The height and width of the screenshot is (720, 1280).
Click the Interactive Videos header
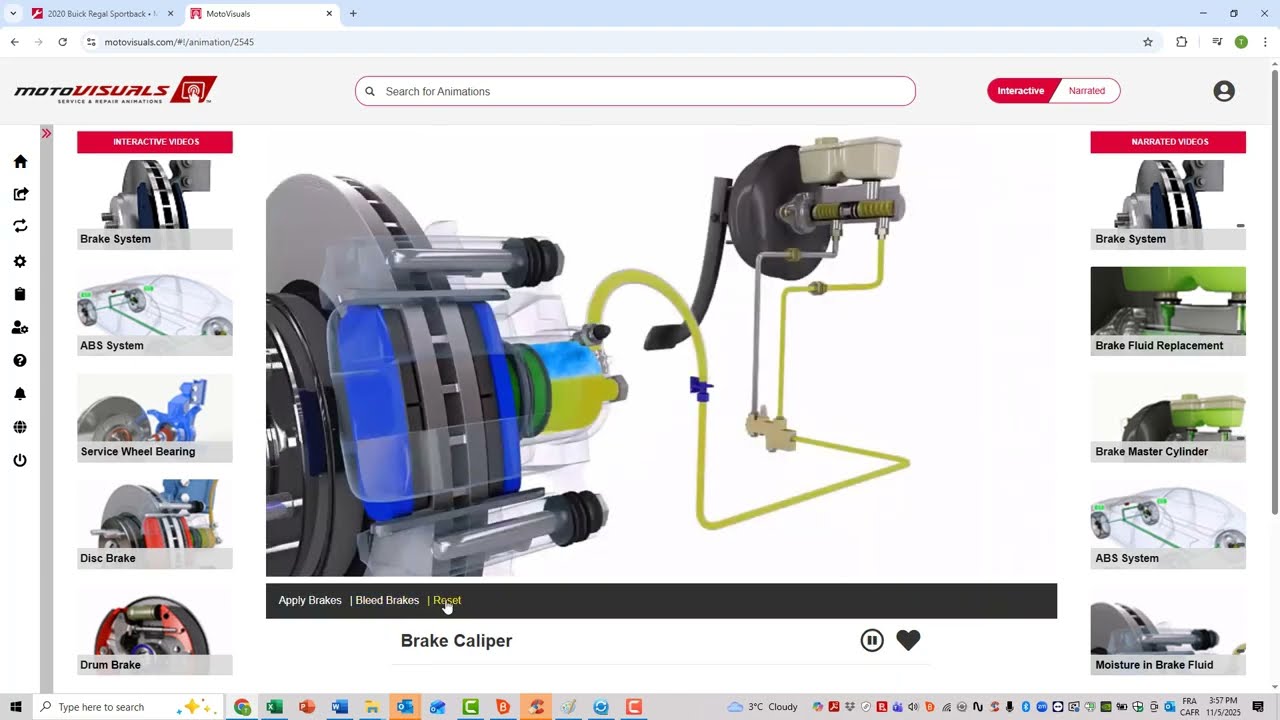click(x=155, y=142)
